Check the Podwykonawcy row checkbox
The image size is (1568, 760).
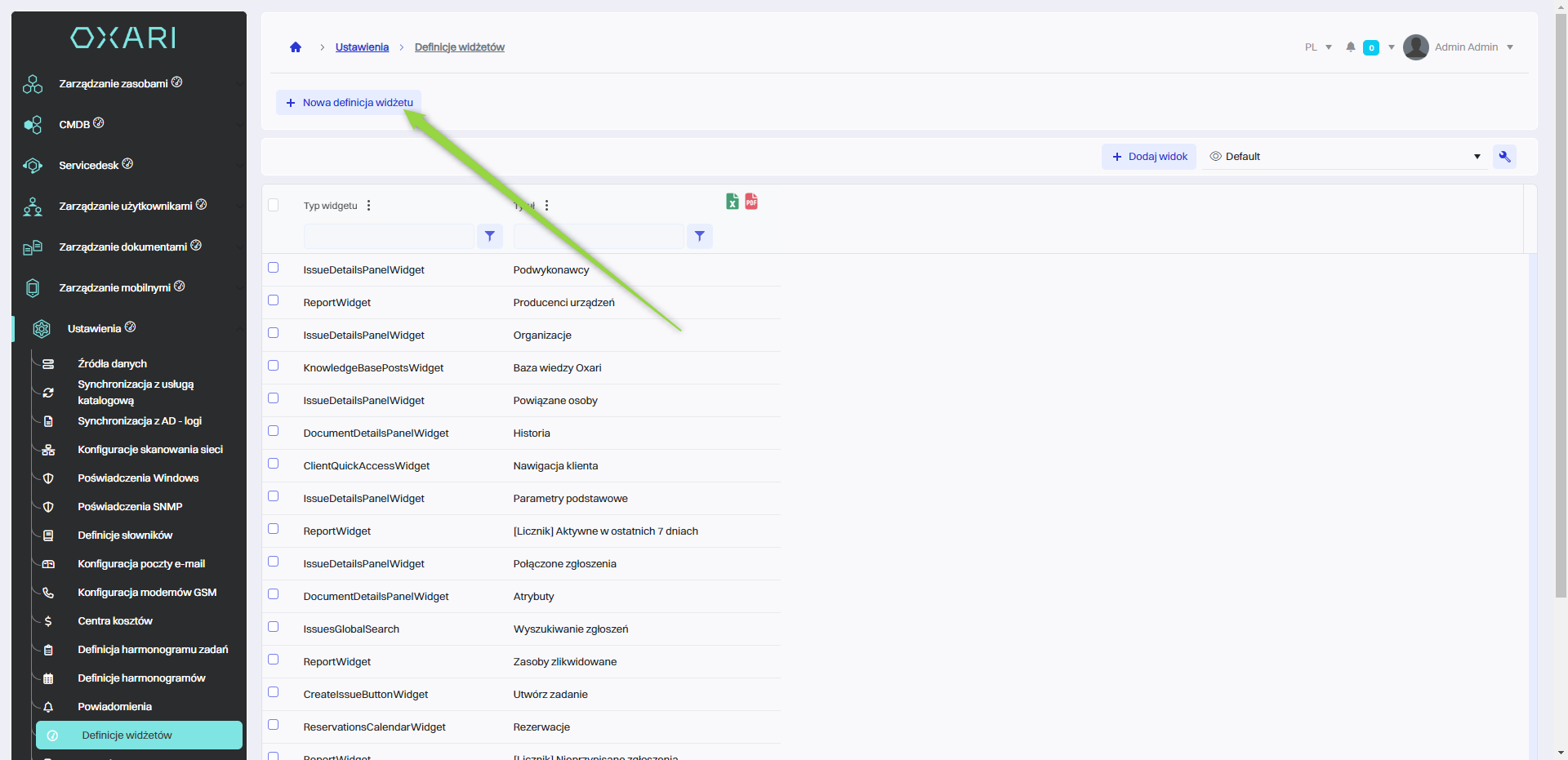274,268
